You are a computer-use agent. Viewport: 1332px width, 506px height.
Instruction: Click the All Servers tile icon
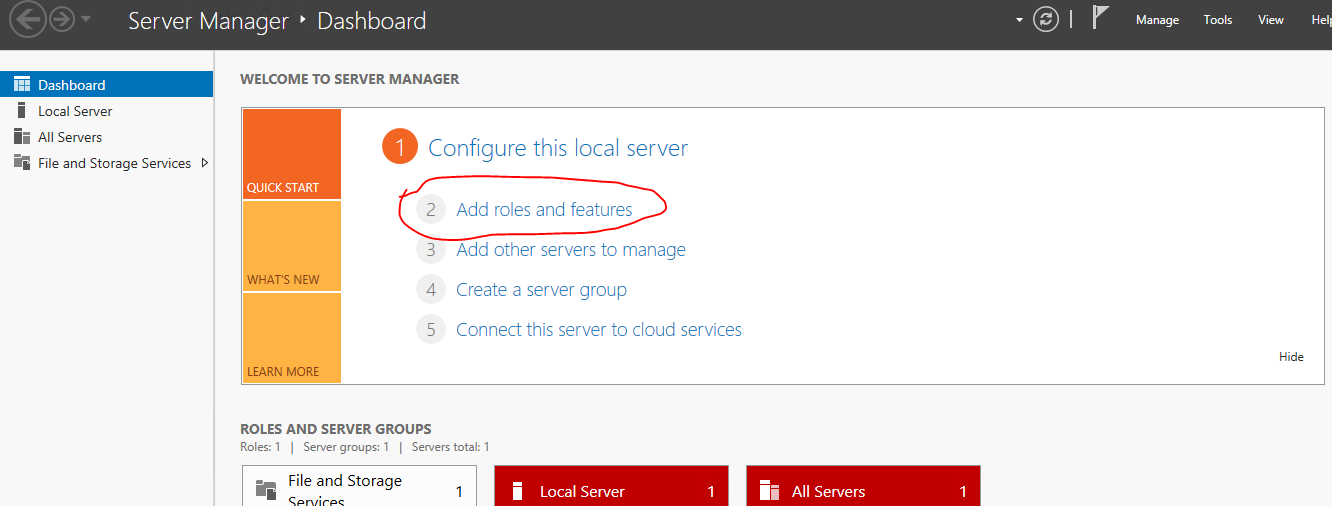pos(769,491)
